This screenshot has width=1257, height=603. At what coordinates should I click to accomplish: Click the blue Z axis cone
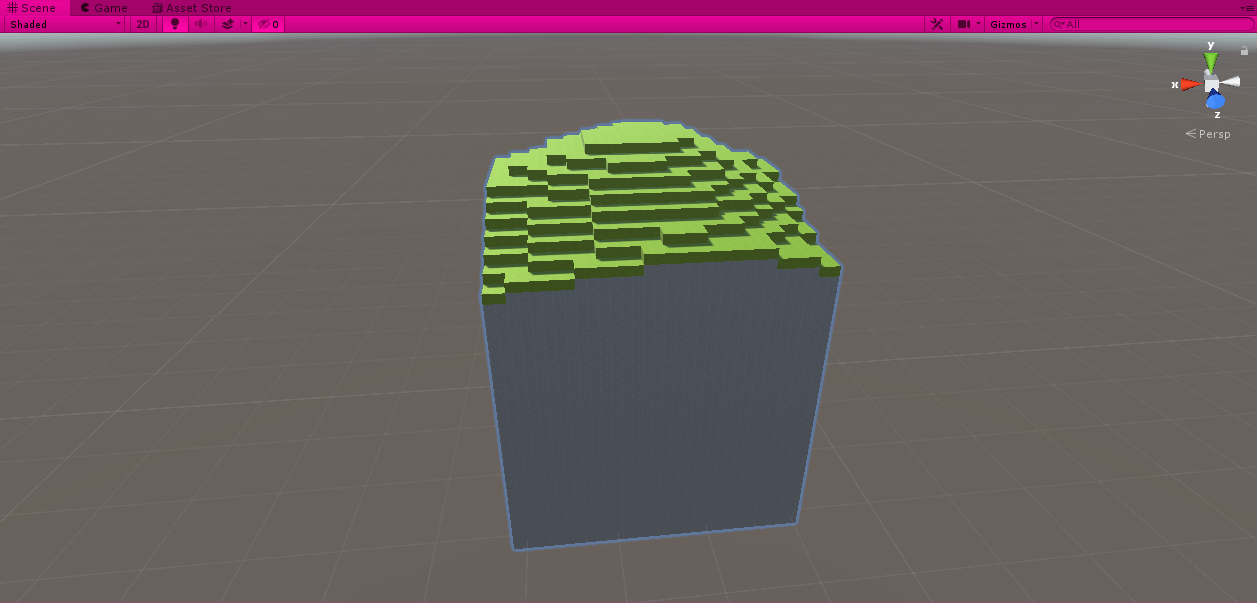click(x=1215, y=100)
